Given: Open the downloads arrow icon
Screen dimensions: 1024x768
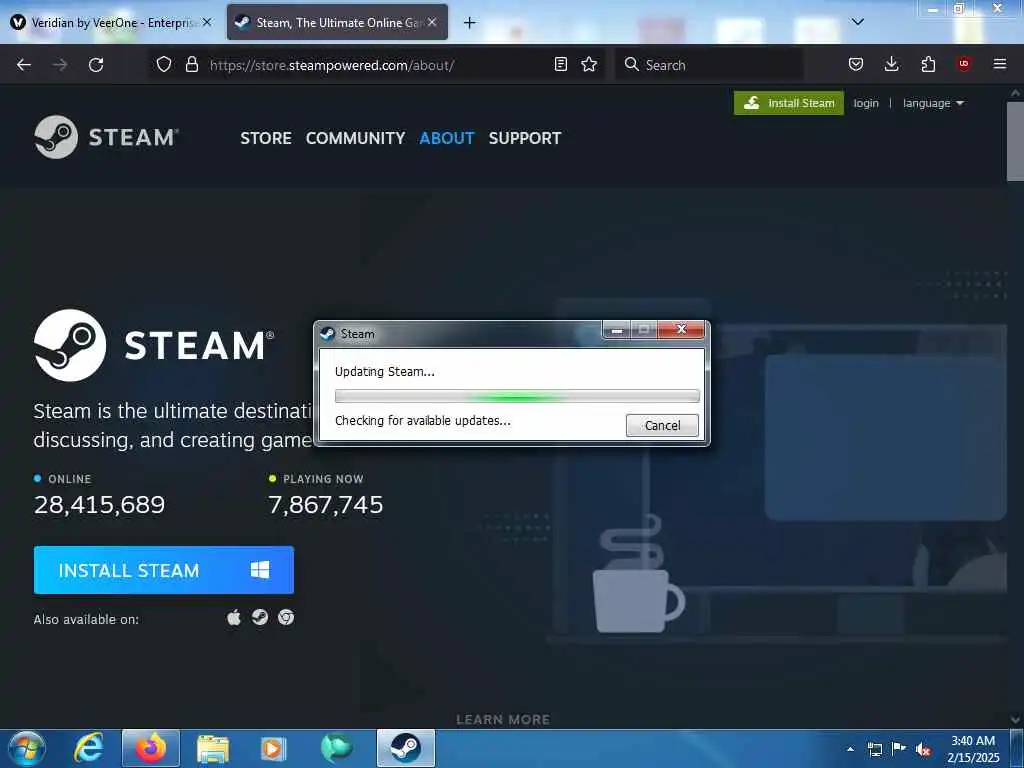Looking at the screenshot, I should 891,64.
